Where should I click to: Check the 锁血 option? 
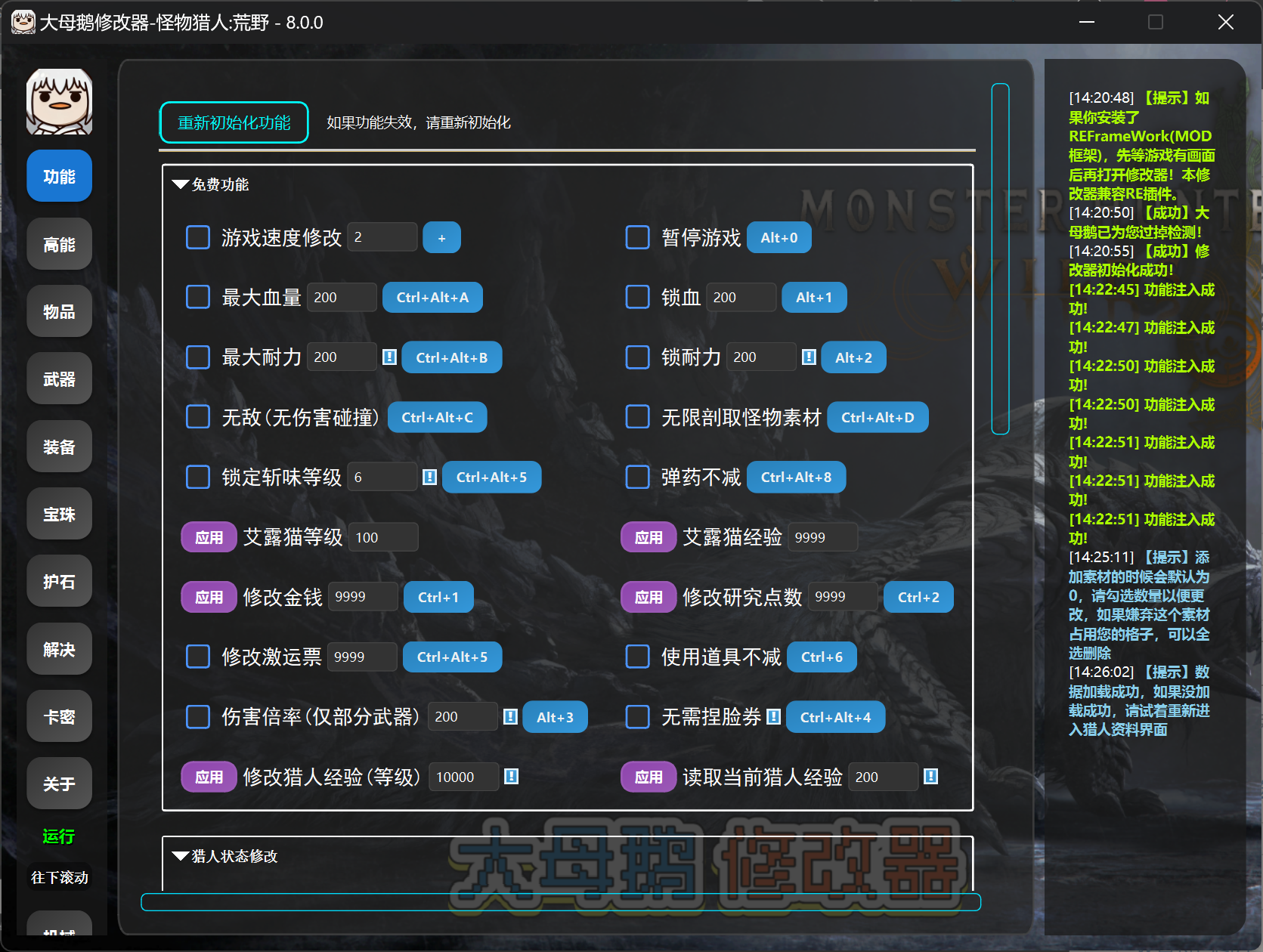click(x=637, y=297)
